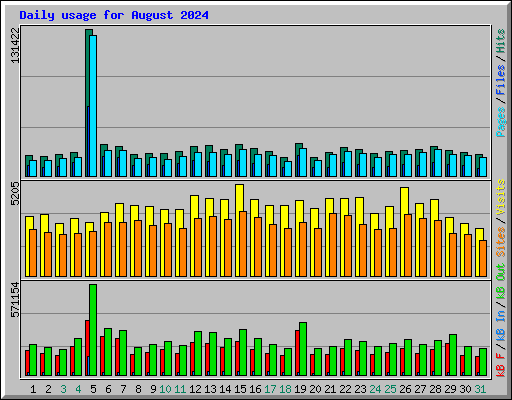The height and width of the screenshot is (400, 512).
Task: Click the 'Hits' legend label
Action: pyautogui.click(x=501, y=41)
